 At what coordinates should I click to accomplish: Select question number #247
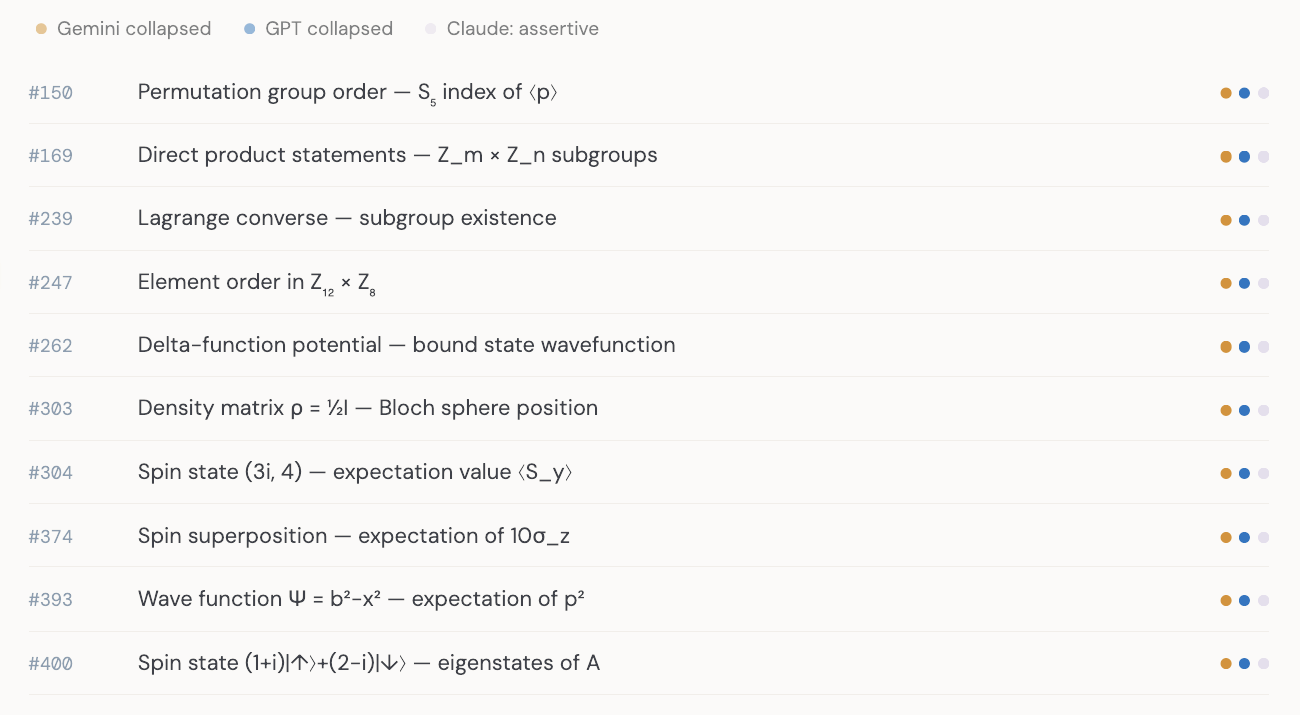point(51,283)
